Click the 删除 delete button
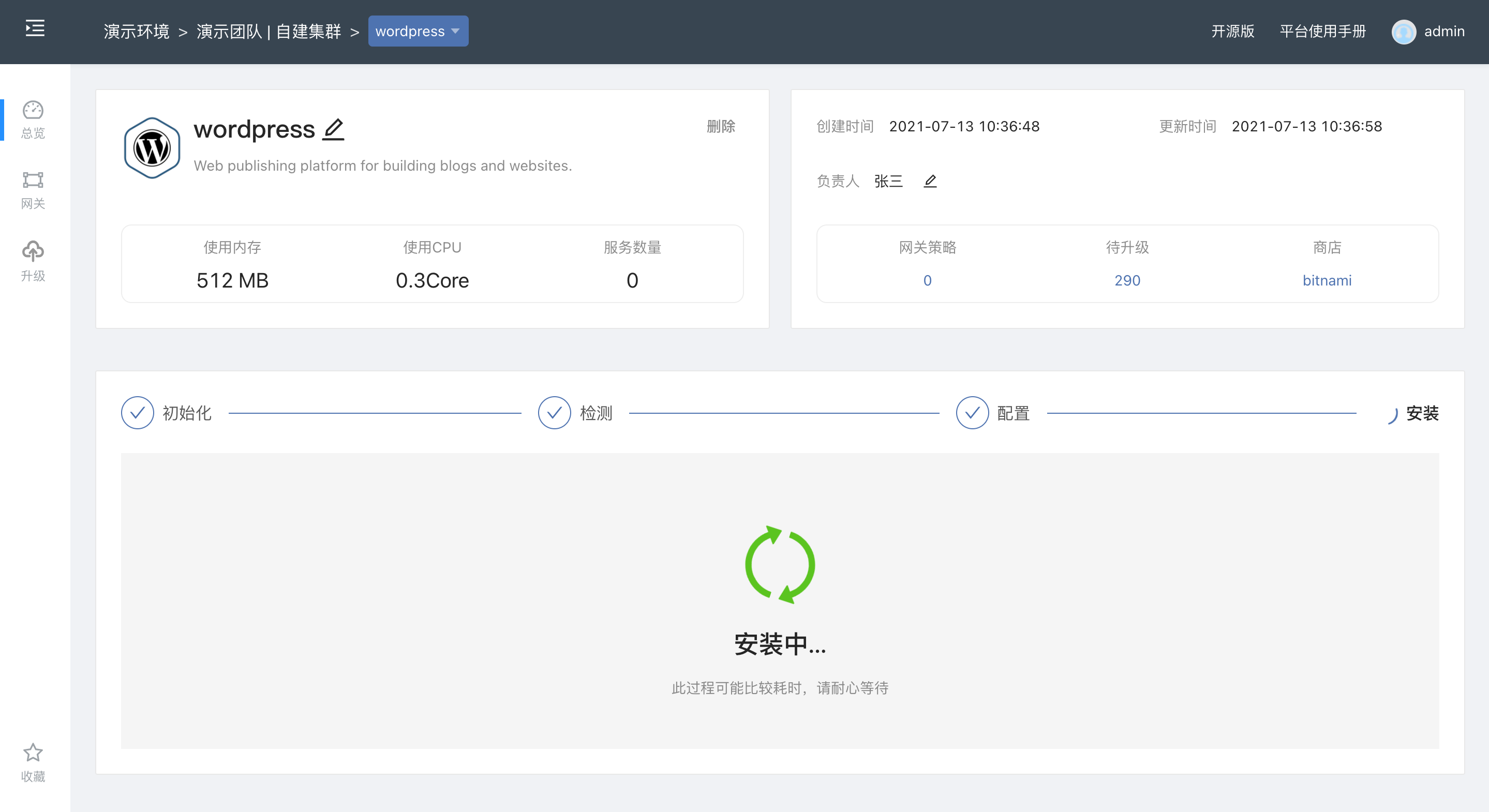This screenshot has height=812, width=1489. tap(720, 127)
